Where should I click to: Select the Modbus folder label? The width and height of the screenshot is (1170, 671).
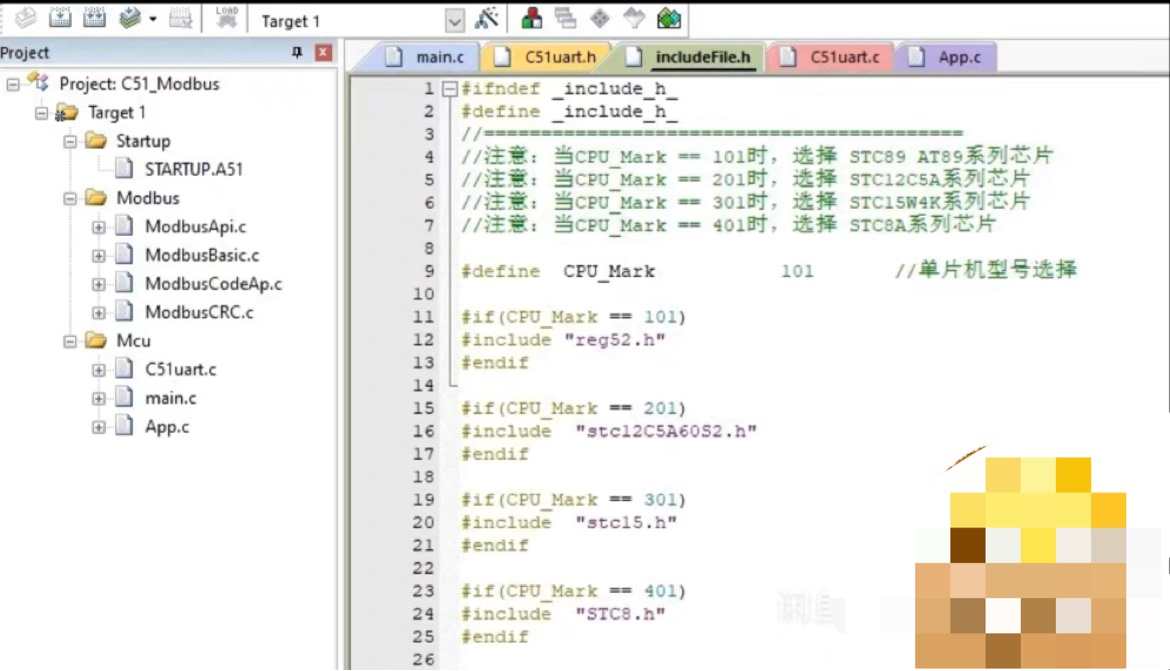pyautogui.click(x=148, y=198)
